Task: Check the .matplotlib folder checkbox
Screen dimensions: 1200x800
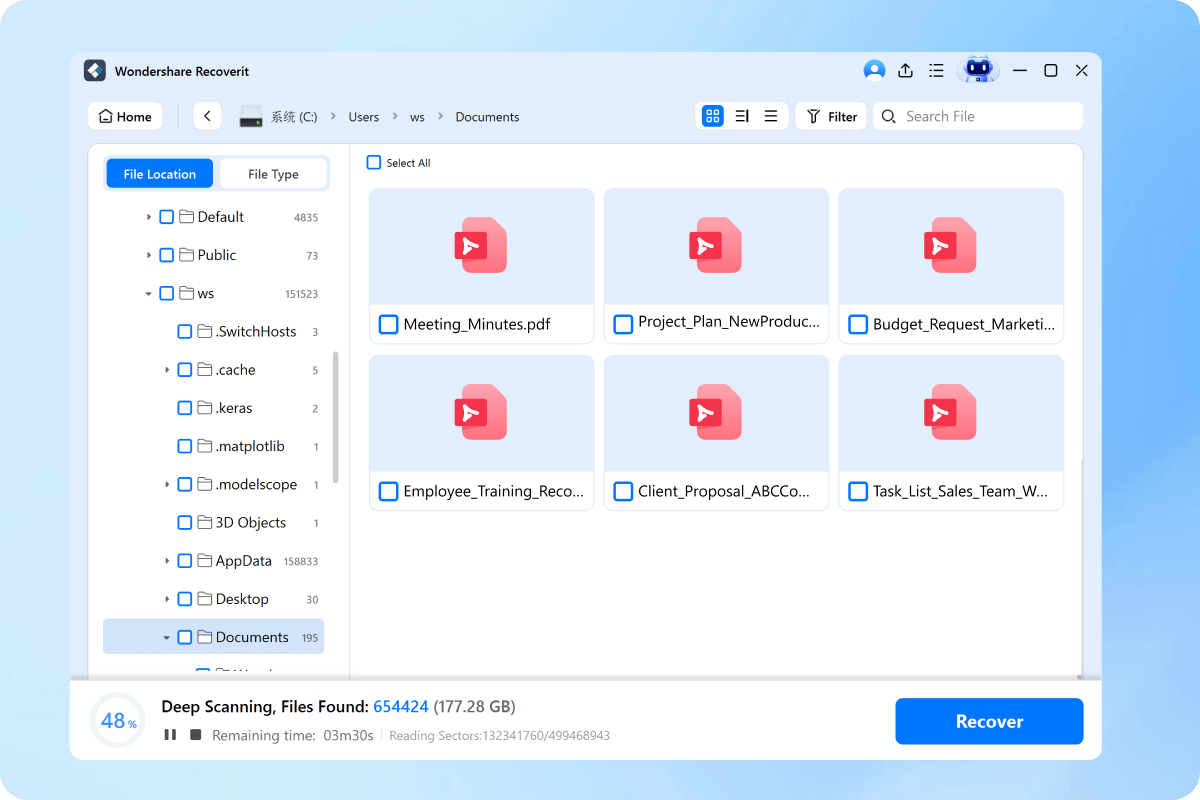Action: tap(185, 446)
